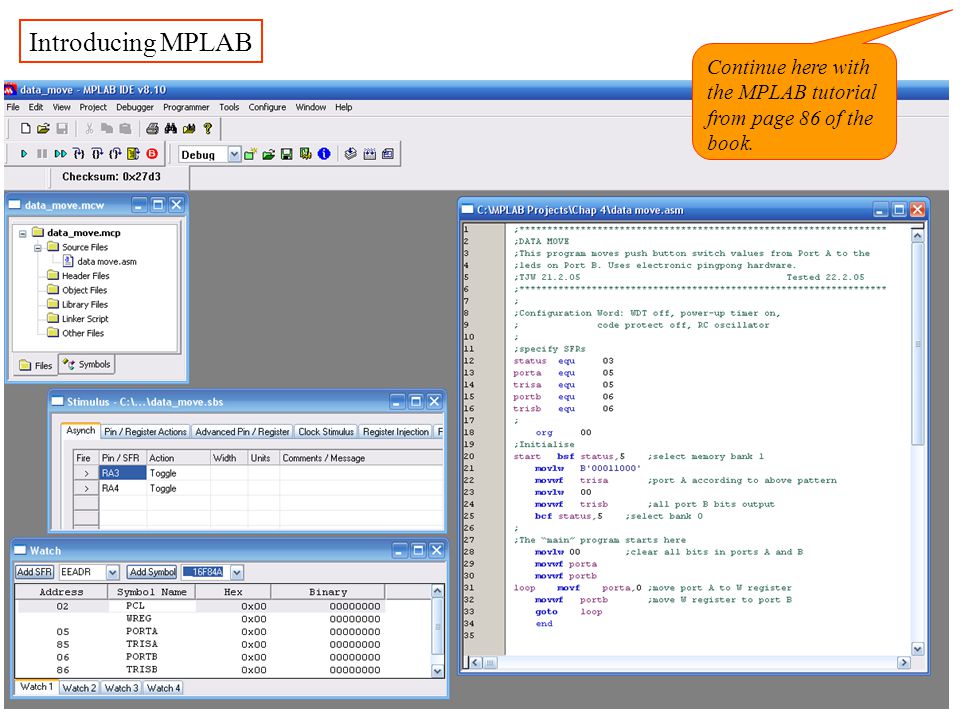Screen dimensions: 960x720
Task: Open Find with the binoculars icon
Action: click(x=170, y=129)
